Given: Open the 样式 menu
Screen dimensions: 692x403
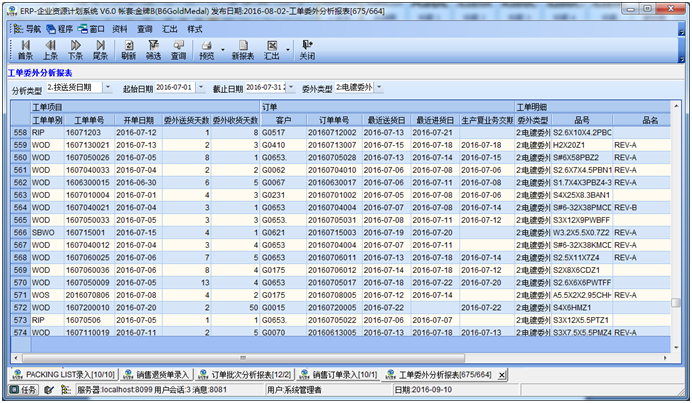Looking at the screenshot, I should click(195, 29).
